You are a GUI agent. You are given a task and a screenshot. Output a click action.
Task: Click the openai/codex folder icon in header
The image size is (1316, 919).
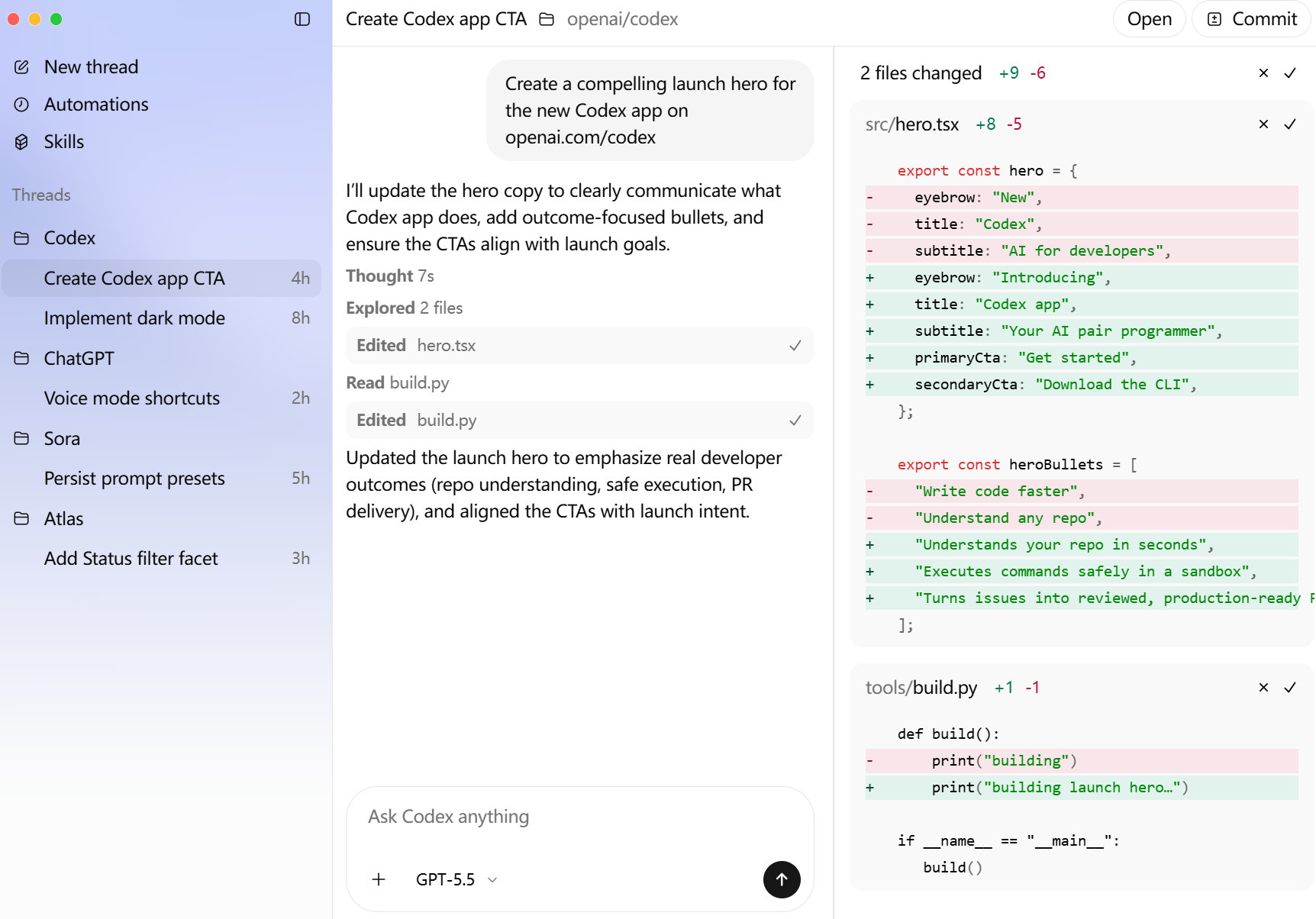(547, 19)
